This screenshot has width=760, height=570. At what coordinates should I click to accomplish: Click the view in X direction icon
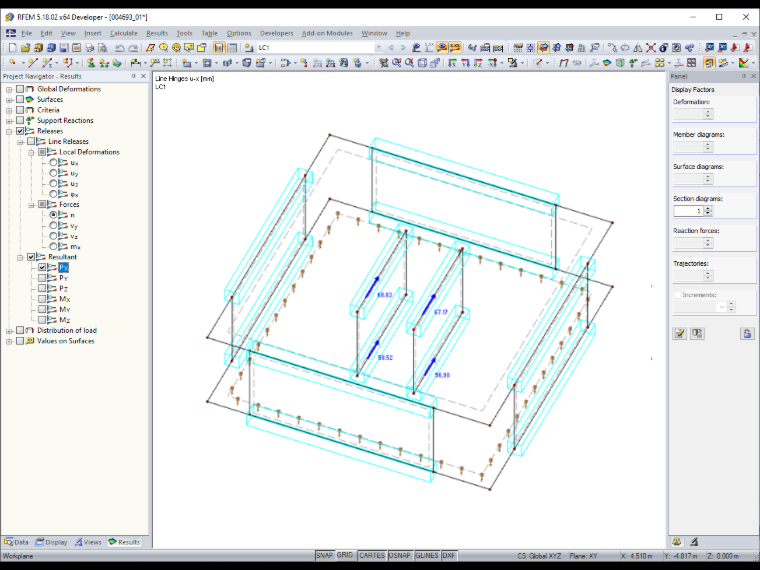pyautogui.click(x=452, y=63)
